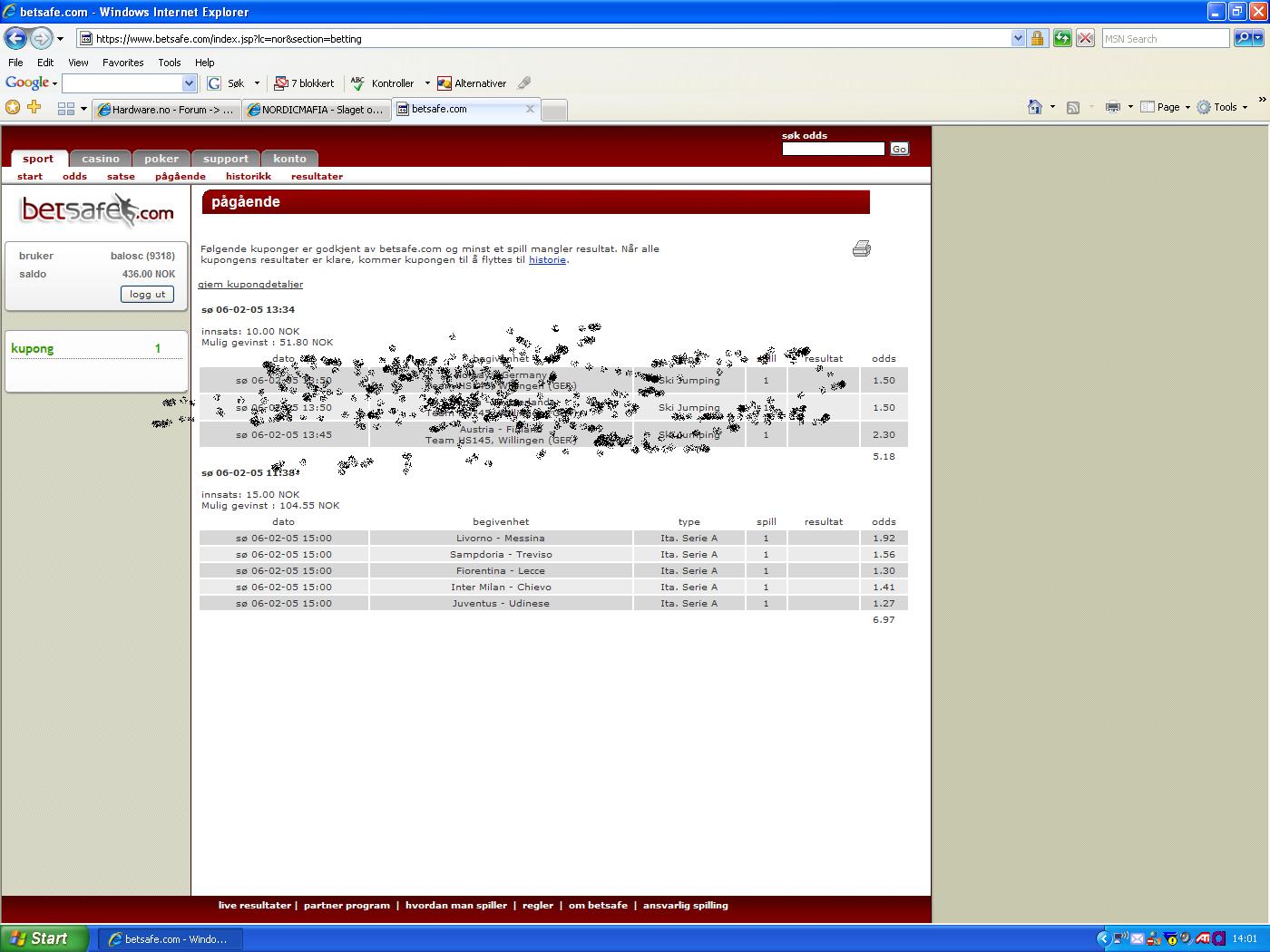Image resolution: width=1270 pixels, height=952 pixels.
Task: Show hidden tray icons arrow
Action: (x=1104, y=938)
